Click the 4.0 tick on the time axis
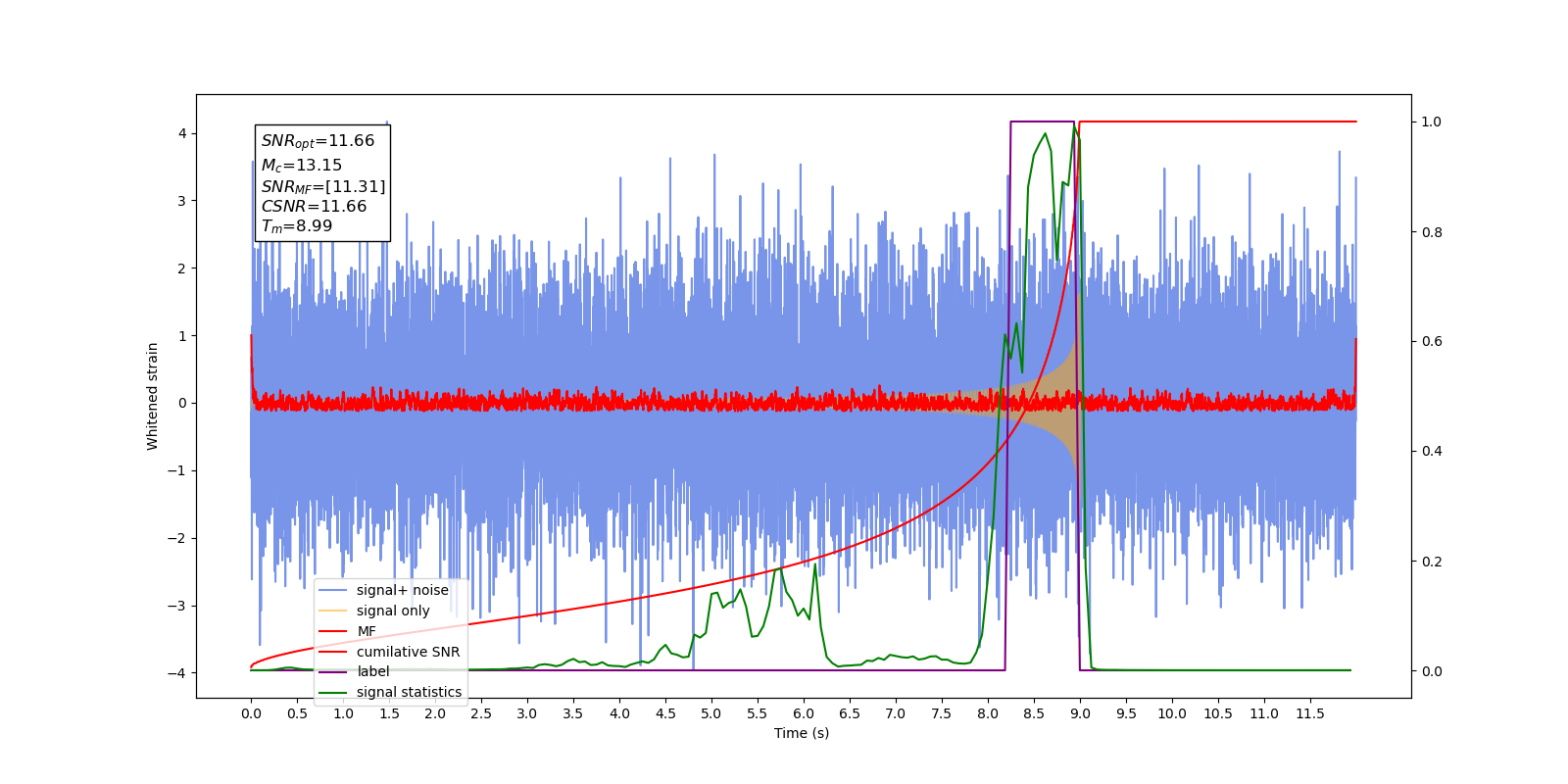 click(x=619, y=713)
